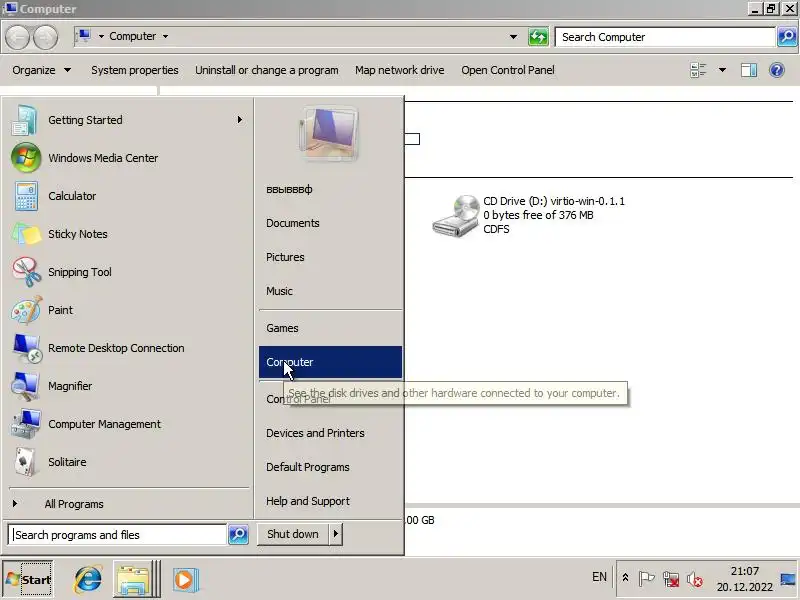Click Map network drive
The image size is (800, 600).
pyautogui.click(x=399, y=70)
